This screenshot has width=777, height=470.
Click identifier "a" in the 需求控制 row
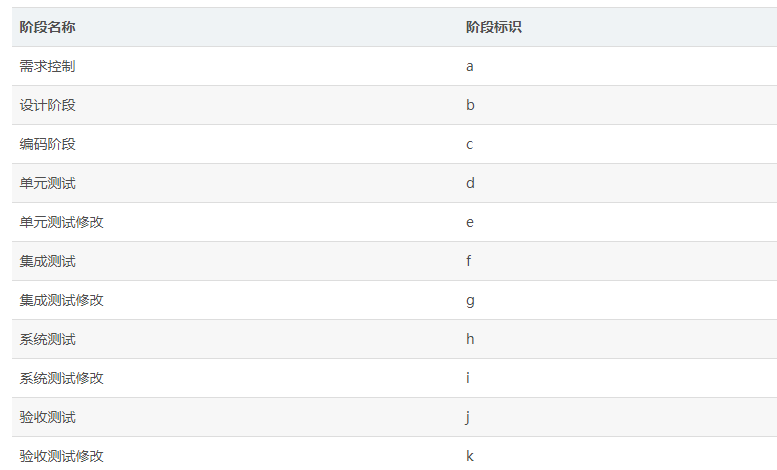470,66
